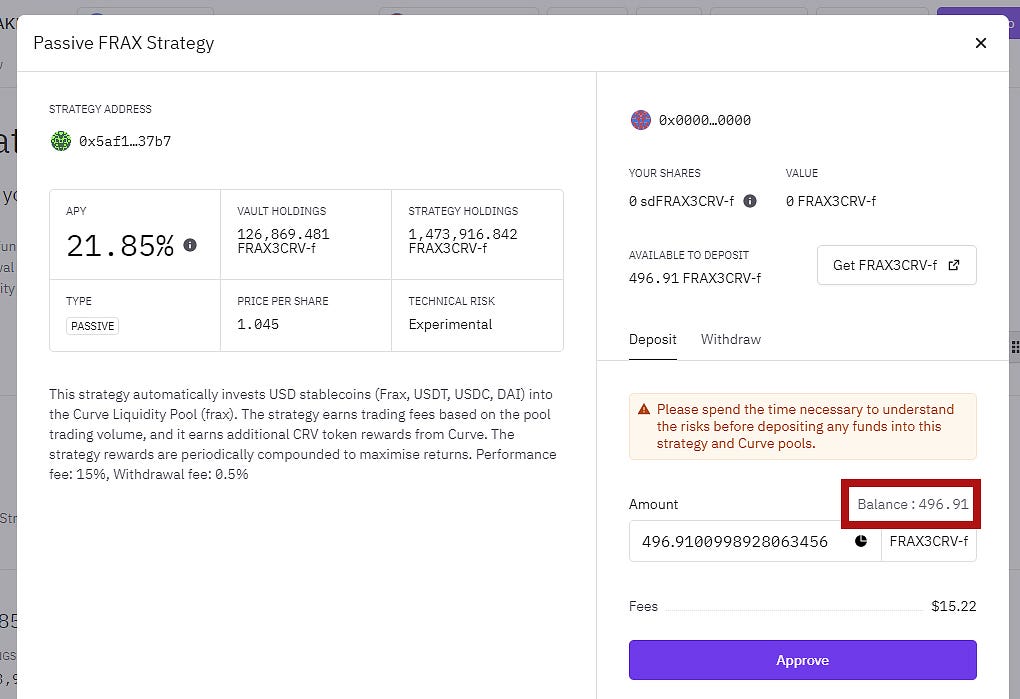Click the 21.85% APY value

pyautogui.click(x=120, y=246)
